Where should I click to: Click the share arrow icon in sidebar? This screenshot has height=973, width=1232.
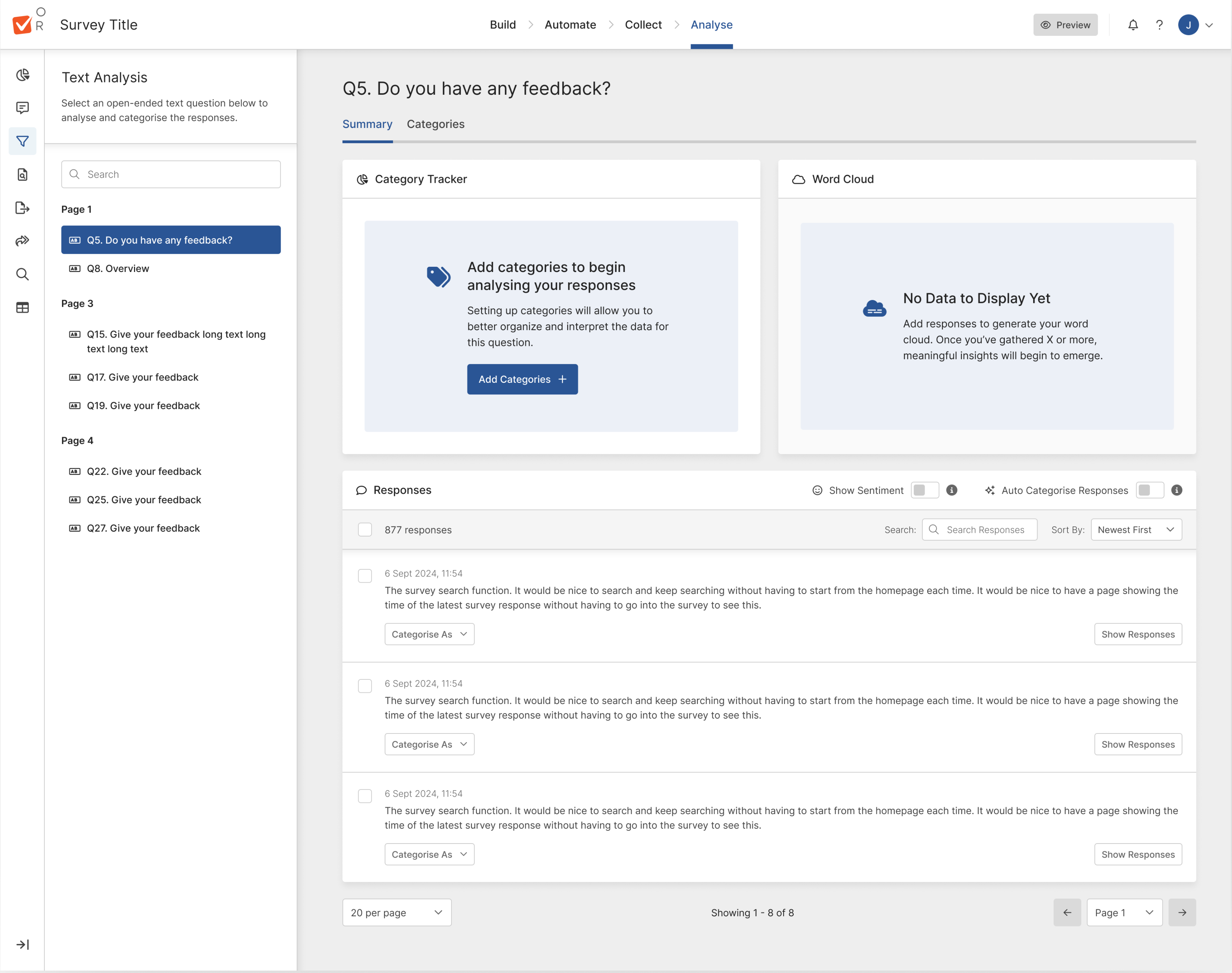tap(22, 241)
